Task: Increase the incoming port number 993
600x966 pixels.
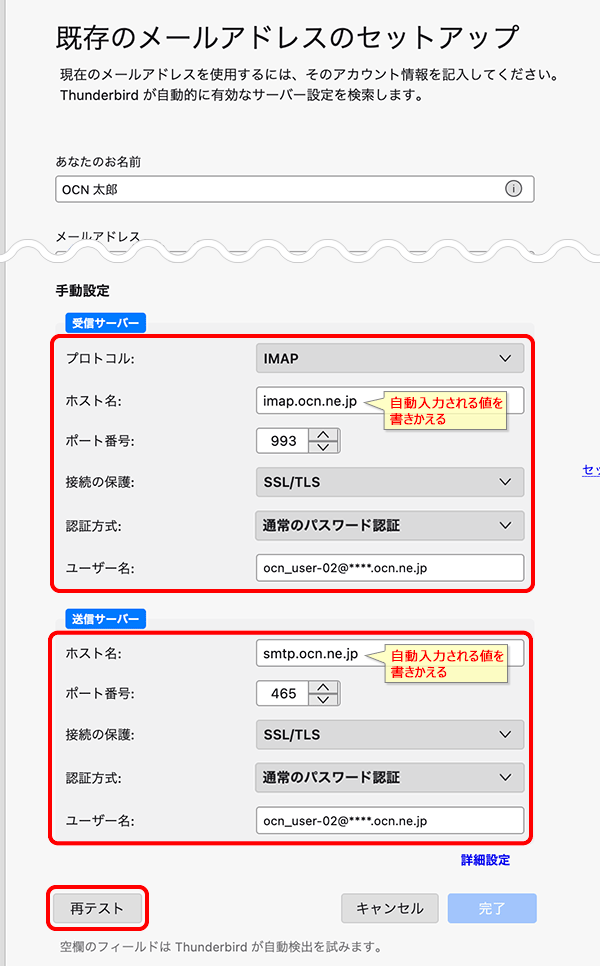Action: 325,435
